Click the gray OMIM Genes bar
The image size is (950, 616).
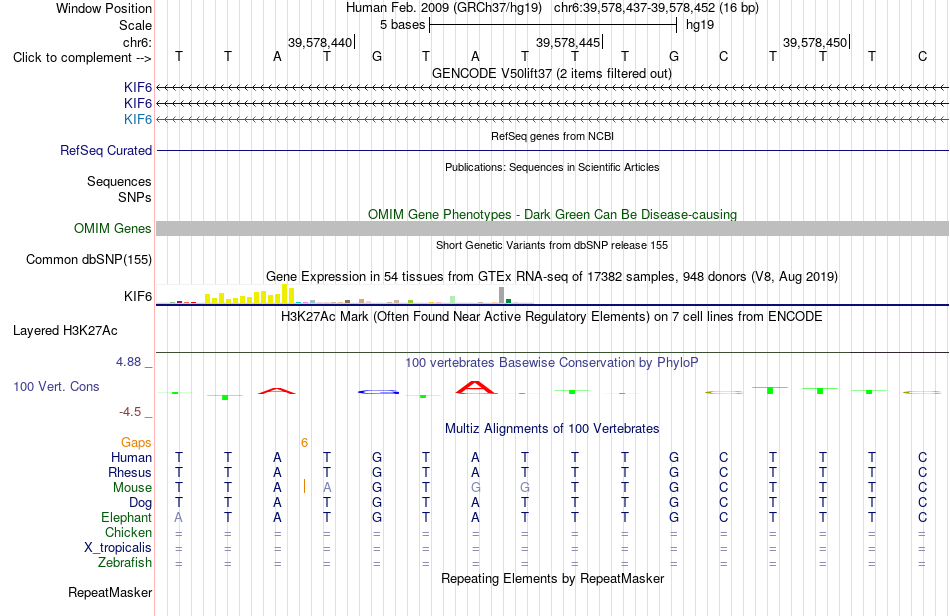[552, 228]
